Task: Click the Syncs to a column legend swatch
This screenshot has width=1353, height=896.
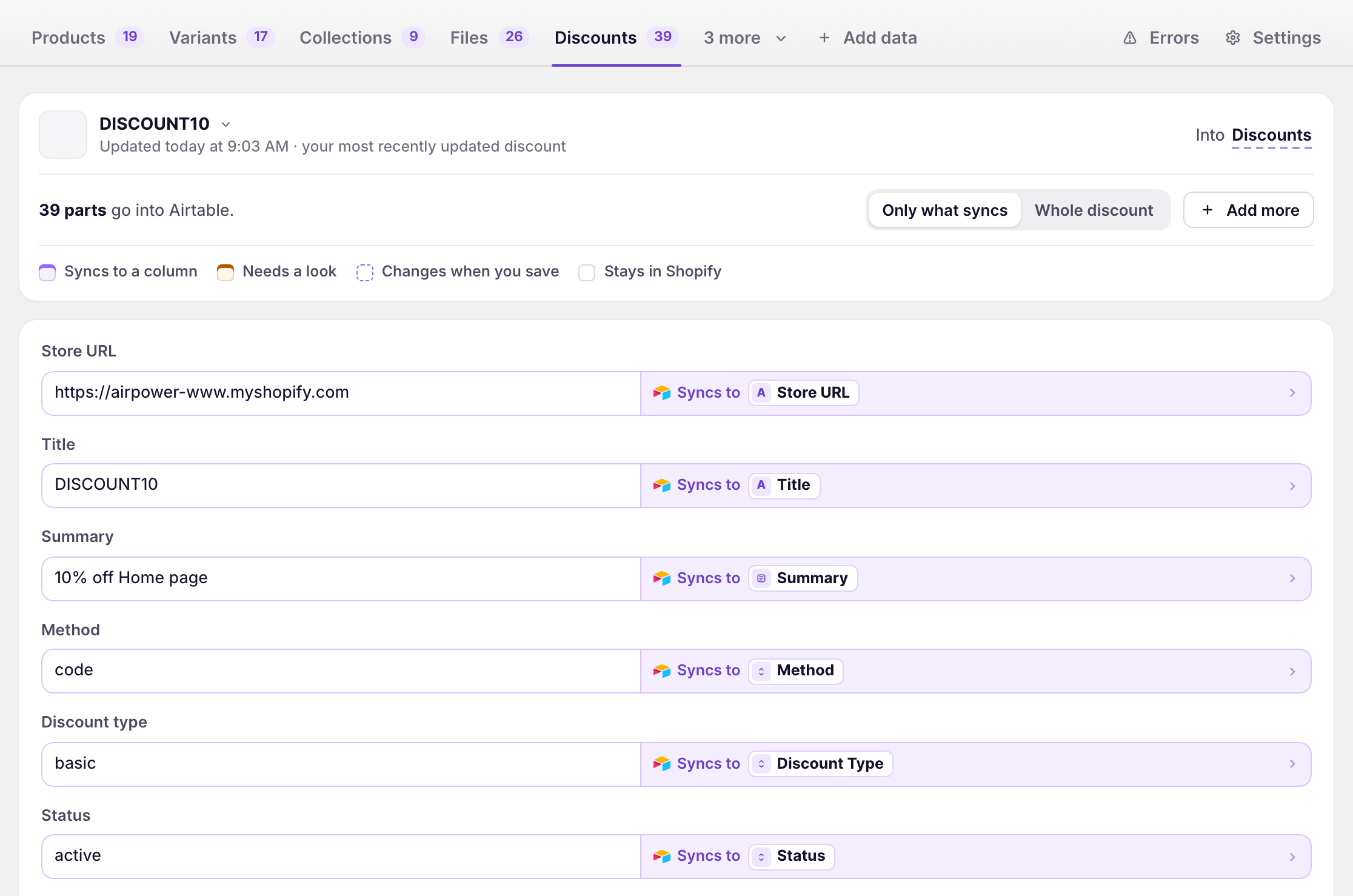Action: click(47, 272)
